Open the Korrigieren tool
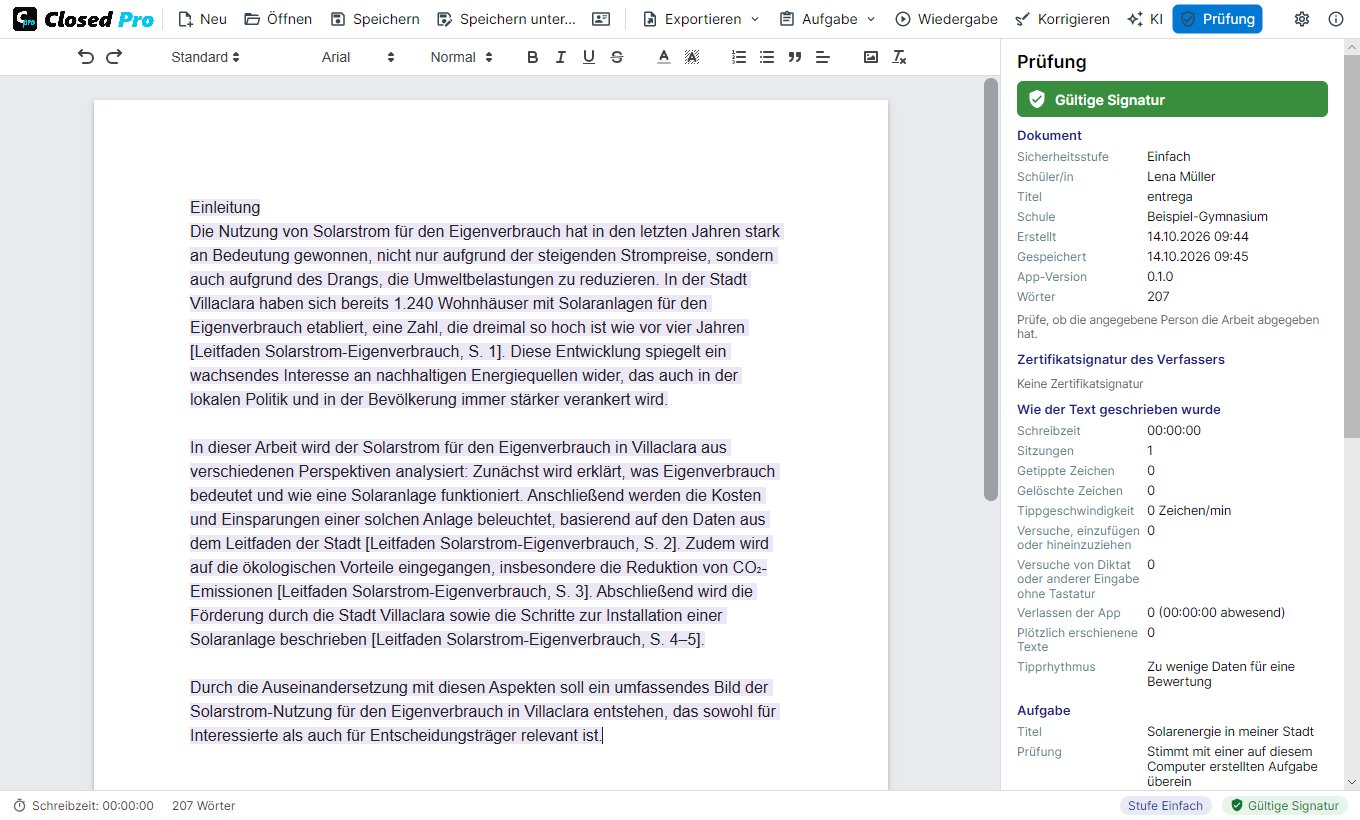This screenshot has height=820, width=1360. pos(1062,19)
